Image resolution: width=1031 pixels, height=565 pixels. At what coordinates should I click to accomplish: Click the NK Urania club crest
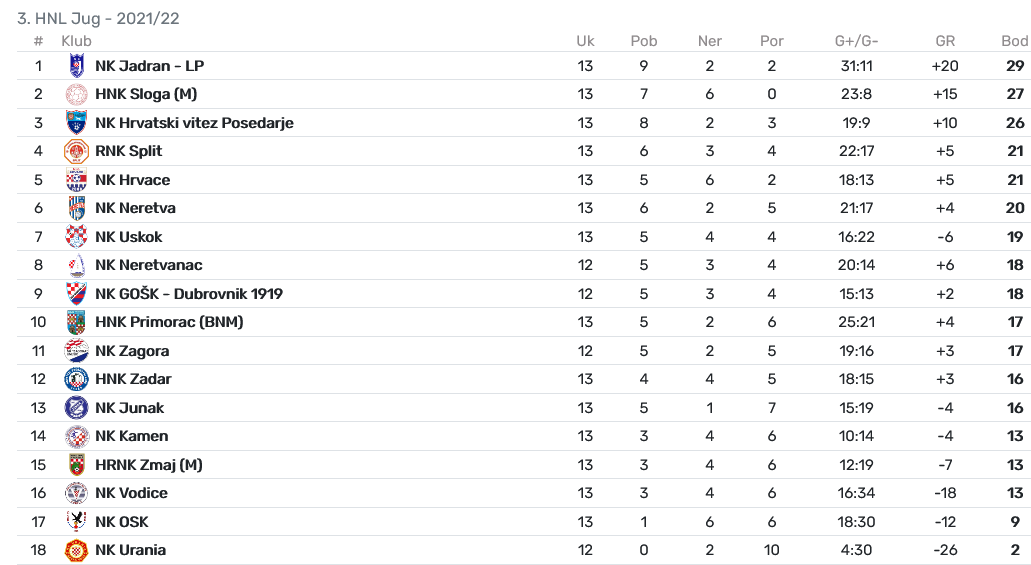point(76,551)
